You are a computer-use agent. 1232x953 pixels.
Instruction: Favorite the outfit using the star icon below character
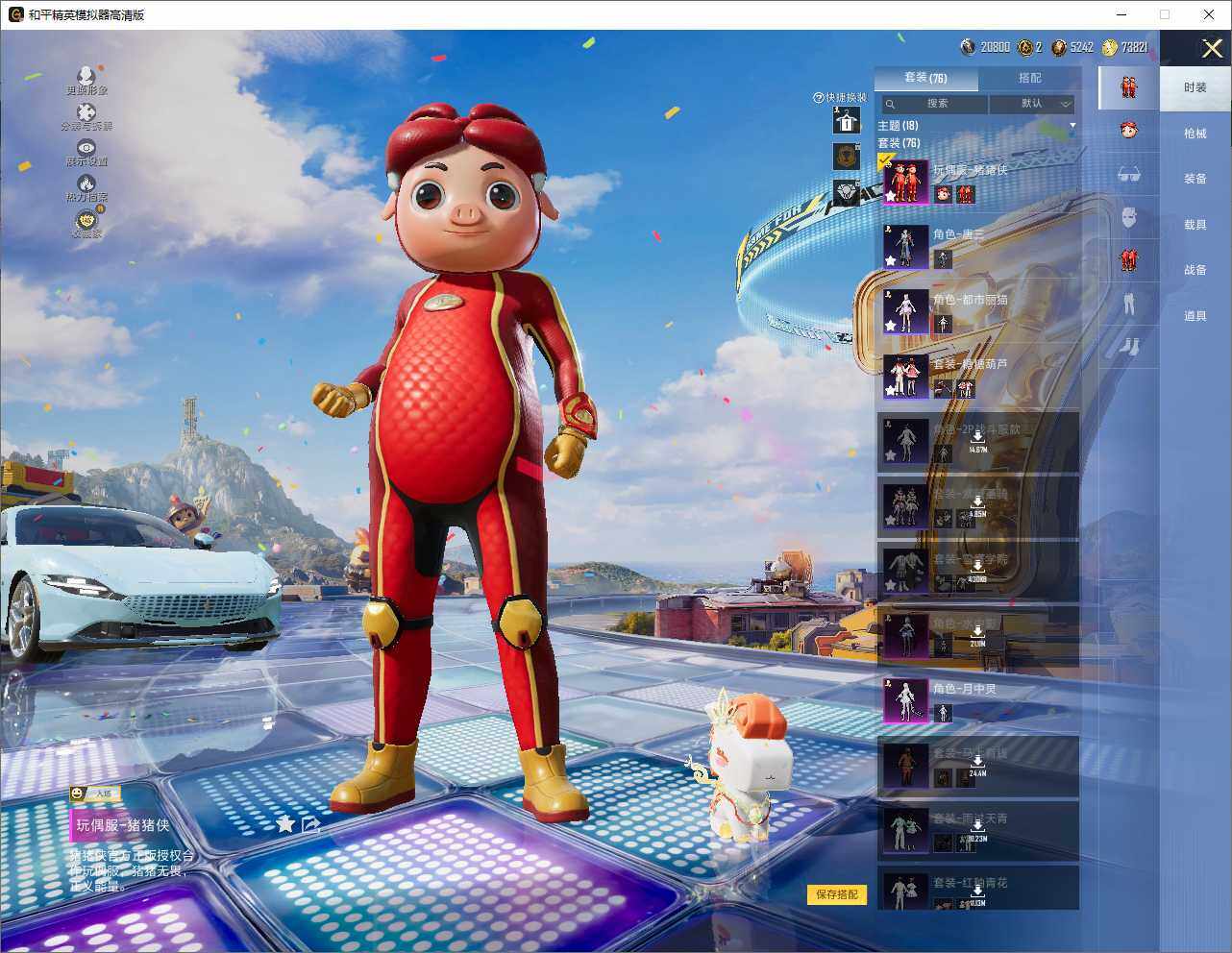pos(285,824)
